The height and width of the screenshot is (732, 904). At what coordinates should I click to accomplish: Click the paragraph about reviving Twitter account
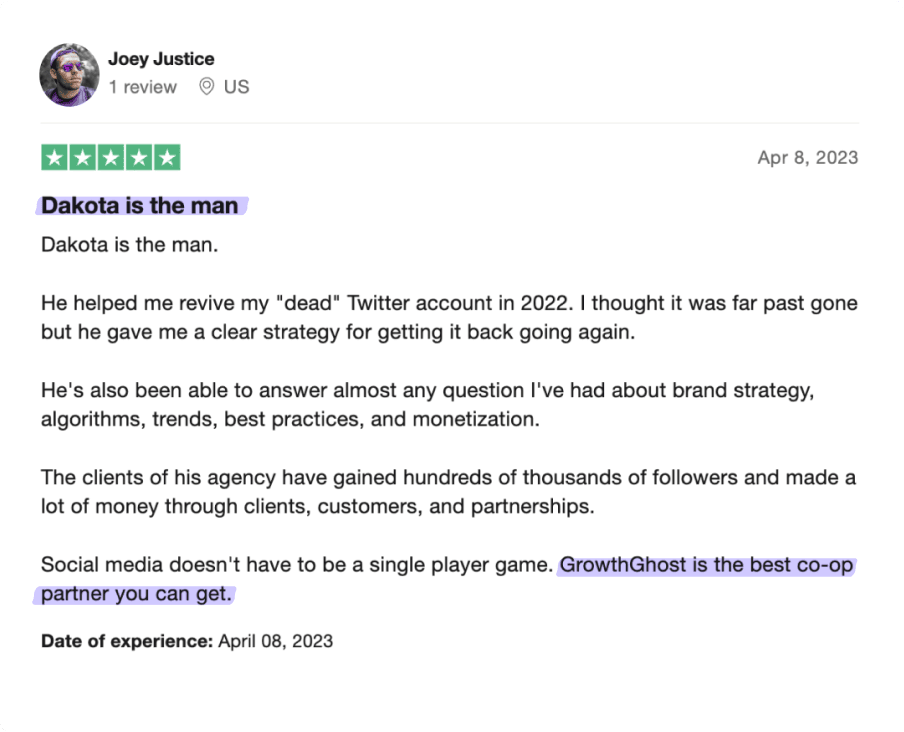[449, 318]
